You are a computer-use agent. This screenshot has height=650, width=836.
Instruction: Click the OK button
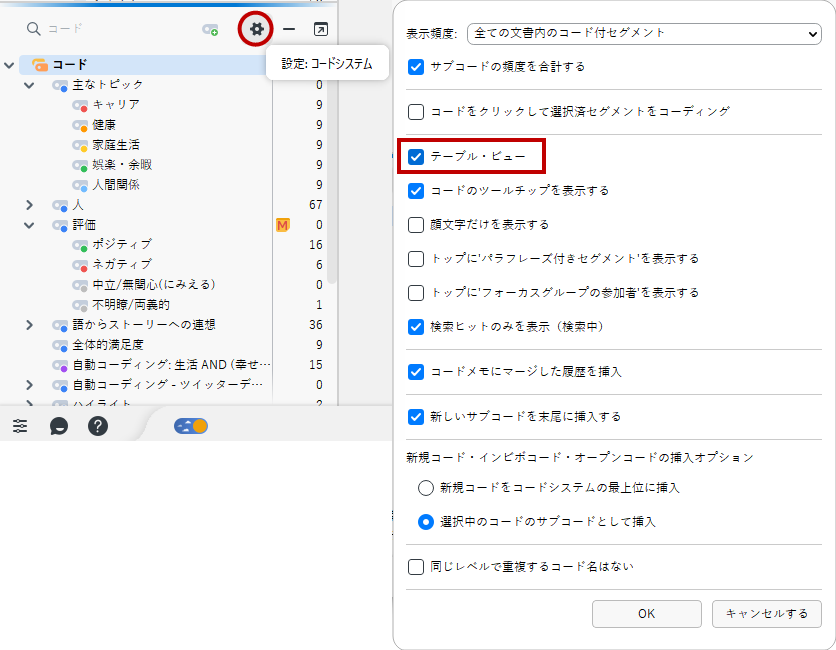646,614
